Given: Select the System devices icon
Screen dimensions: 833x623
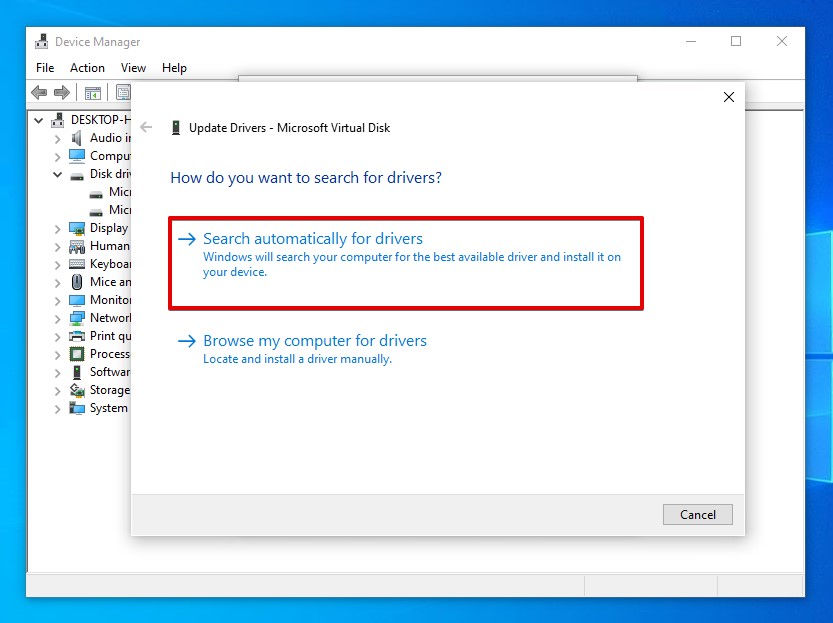Looking at the screenshot, I should click(x=77, y=408).
